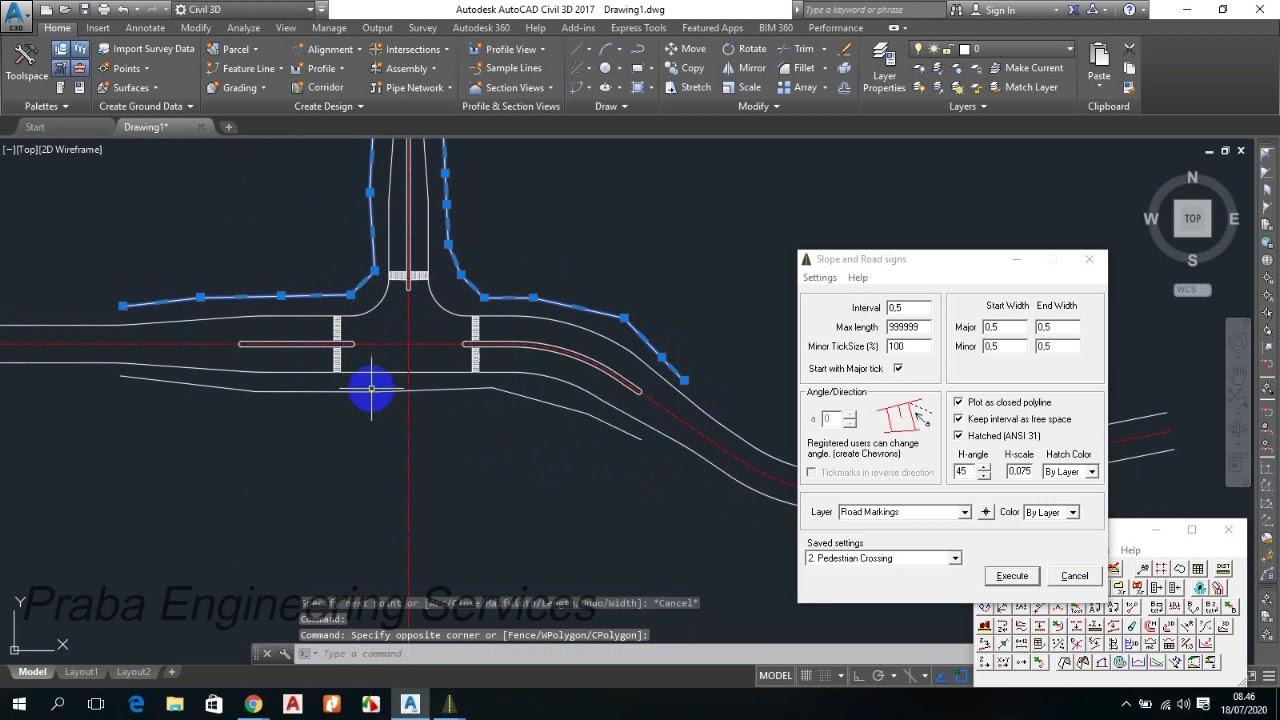The height and width of the screenshot is (720, 1280).
Task: Click Make Current layer tool
Action: tap(1025, 68)
